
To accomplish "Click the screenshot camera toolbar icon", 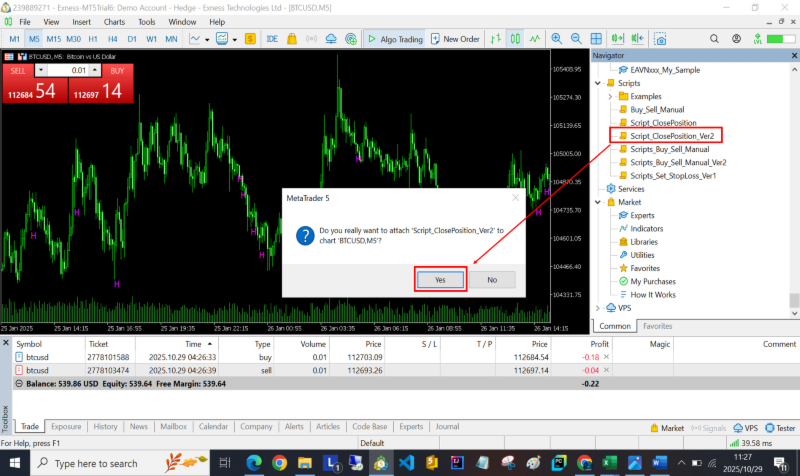I will [x=660, y=39].
